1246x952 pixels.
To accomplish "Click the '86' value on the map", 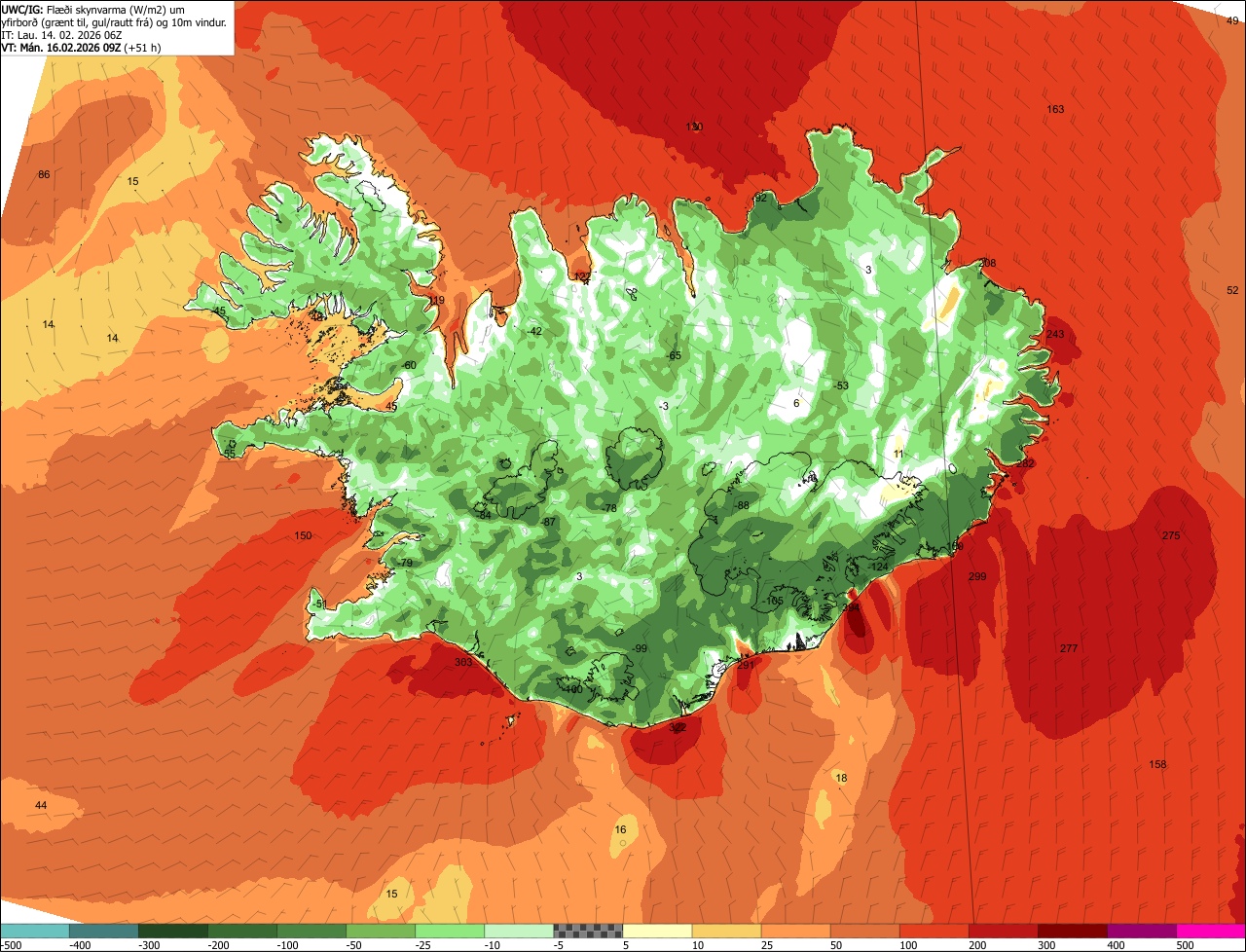I will pos(44,174).
